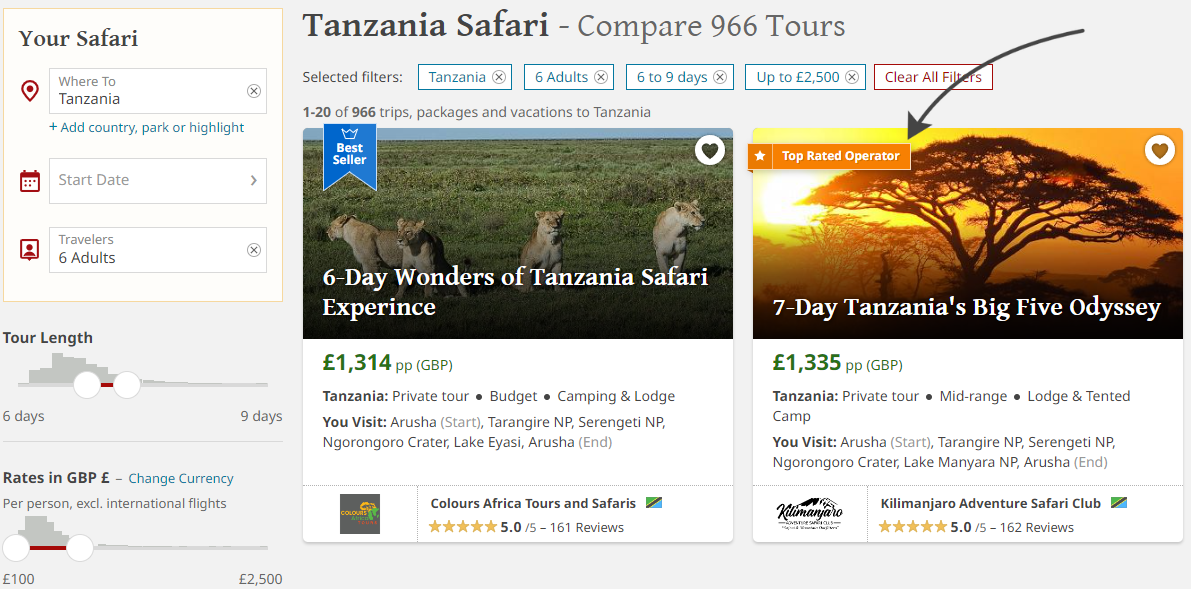Remove the Tanzania filter chip
1191x595 pixels.
click(499, 77)
